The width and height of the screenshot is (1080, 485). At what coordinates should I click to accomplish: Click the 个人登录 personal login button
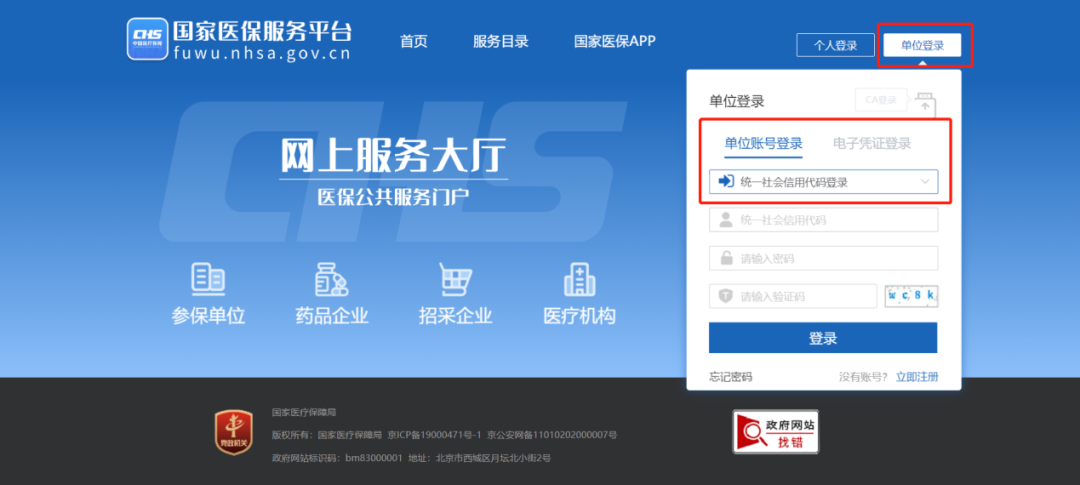pyautogui.click(x=835, y=45)
